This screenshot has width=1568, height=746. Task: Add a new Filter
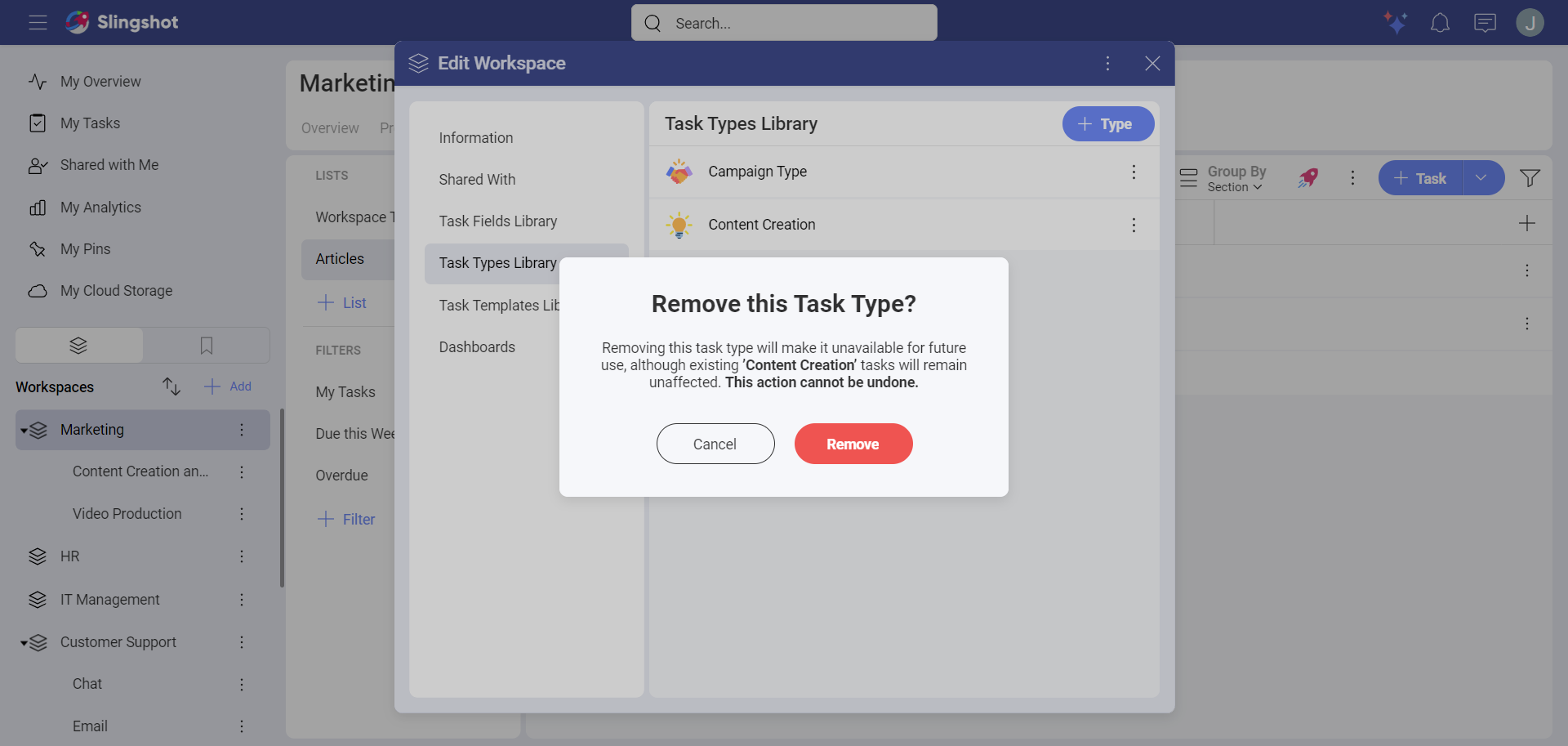point(346,520)
